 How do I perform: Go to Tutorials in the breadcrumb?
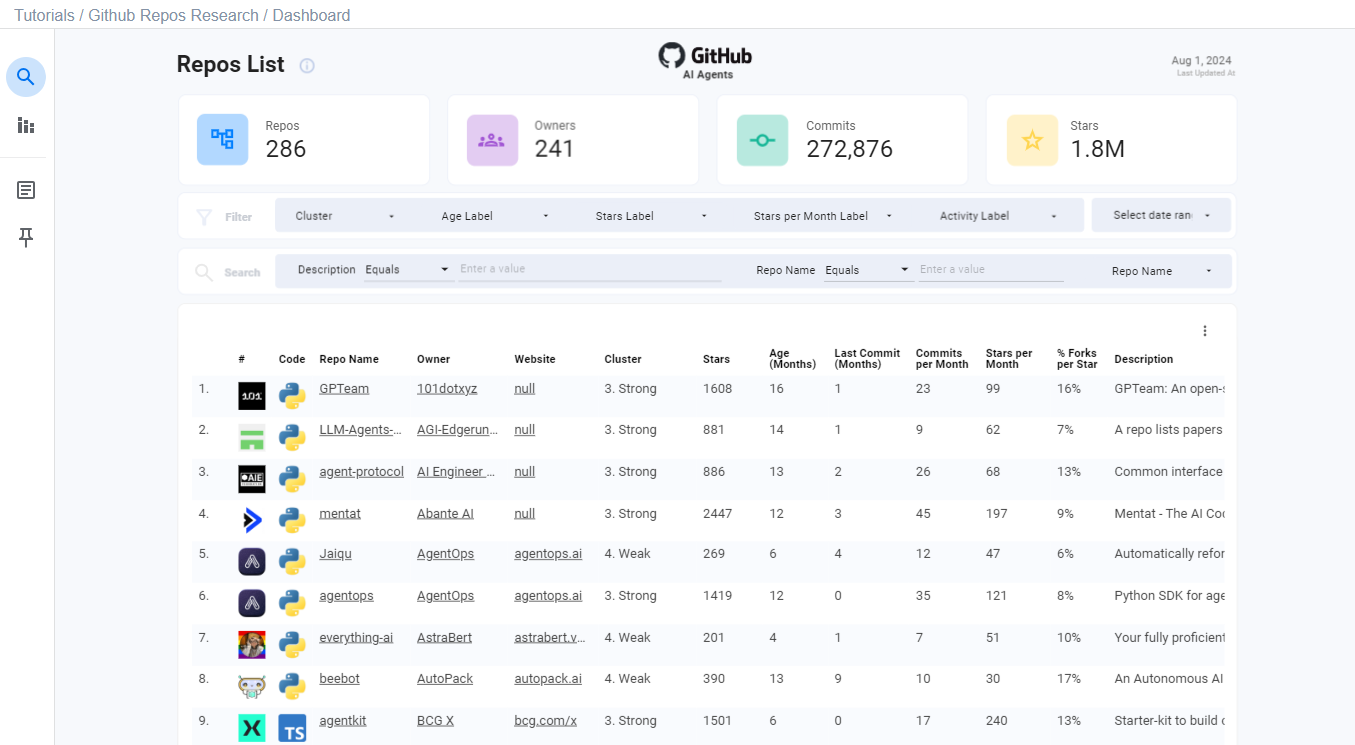coord(44,15)
